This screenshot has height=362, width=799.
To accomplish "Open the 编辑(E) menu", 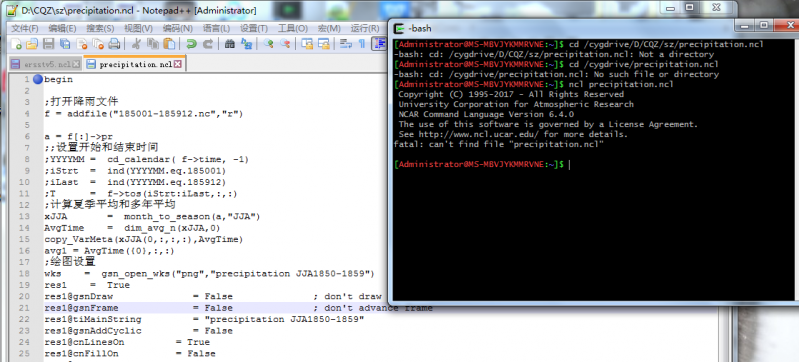I will point(62,29).
